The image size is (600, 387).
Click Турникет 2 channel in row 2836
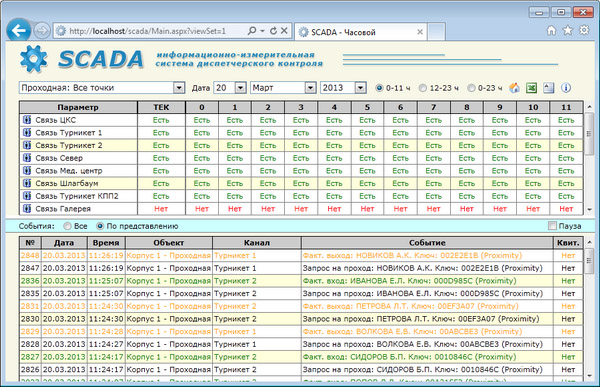pos(235,281)
